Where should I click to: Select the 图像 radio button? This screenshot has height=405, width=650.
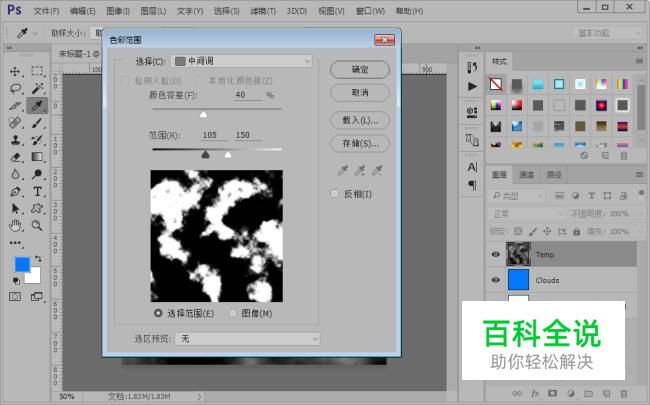(233, 313)
